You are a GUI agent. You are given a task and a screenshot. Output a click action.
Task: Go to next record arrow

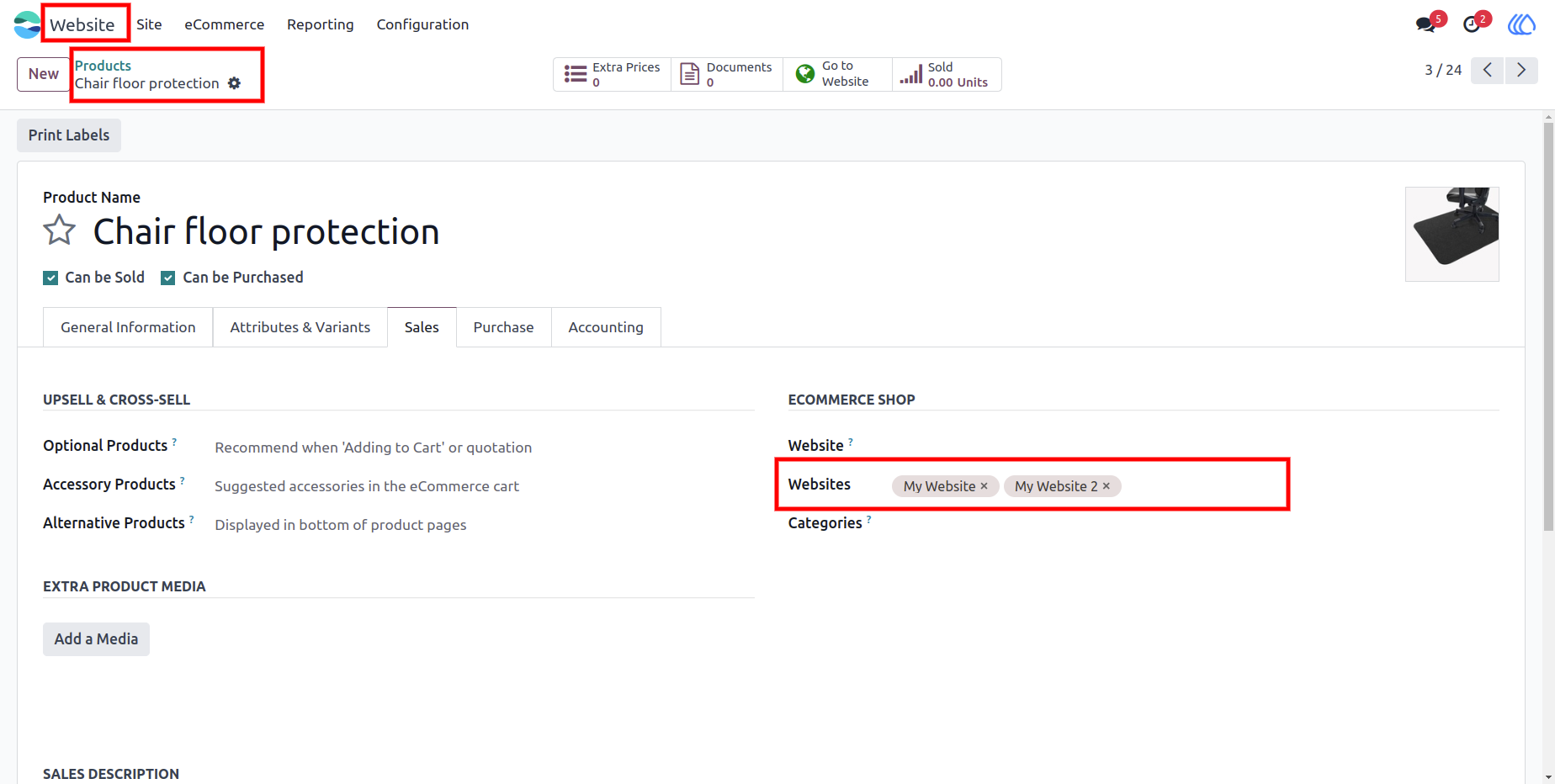[1521, 70]
